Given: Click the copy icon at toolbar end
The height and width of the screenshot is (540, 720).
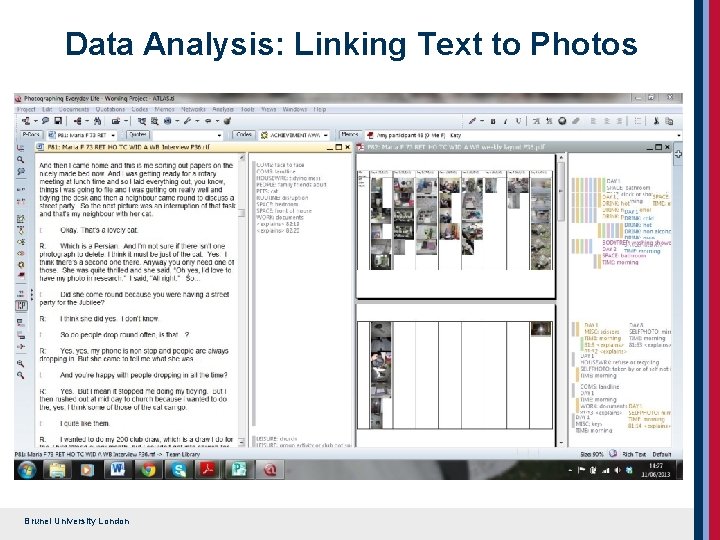Looking at the screenshot, I should tap(669, 121).
